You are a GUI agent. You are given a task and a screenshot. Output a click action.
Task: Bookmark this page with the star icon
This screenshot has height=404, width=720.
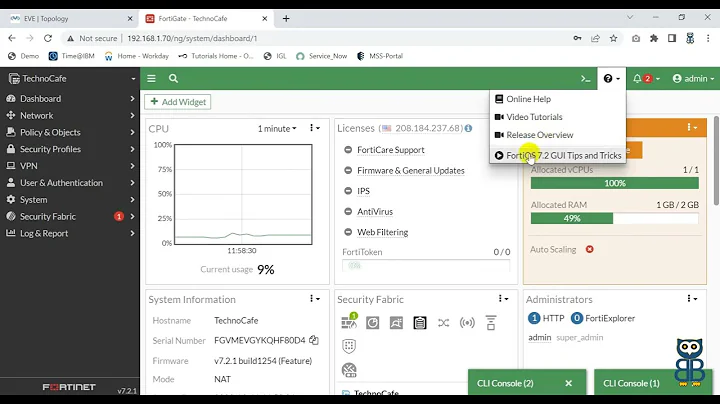click(613, 39)
